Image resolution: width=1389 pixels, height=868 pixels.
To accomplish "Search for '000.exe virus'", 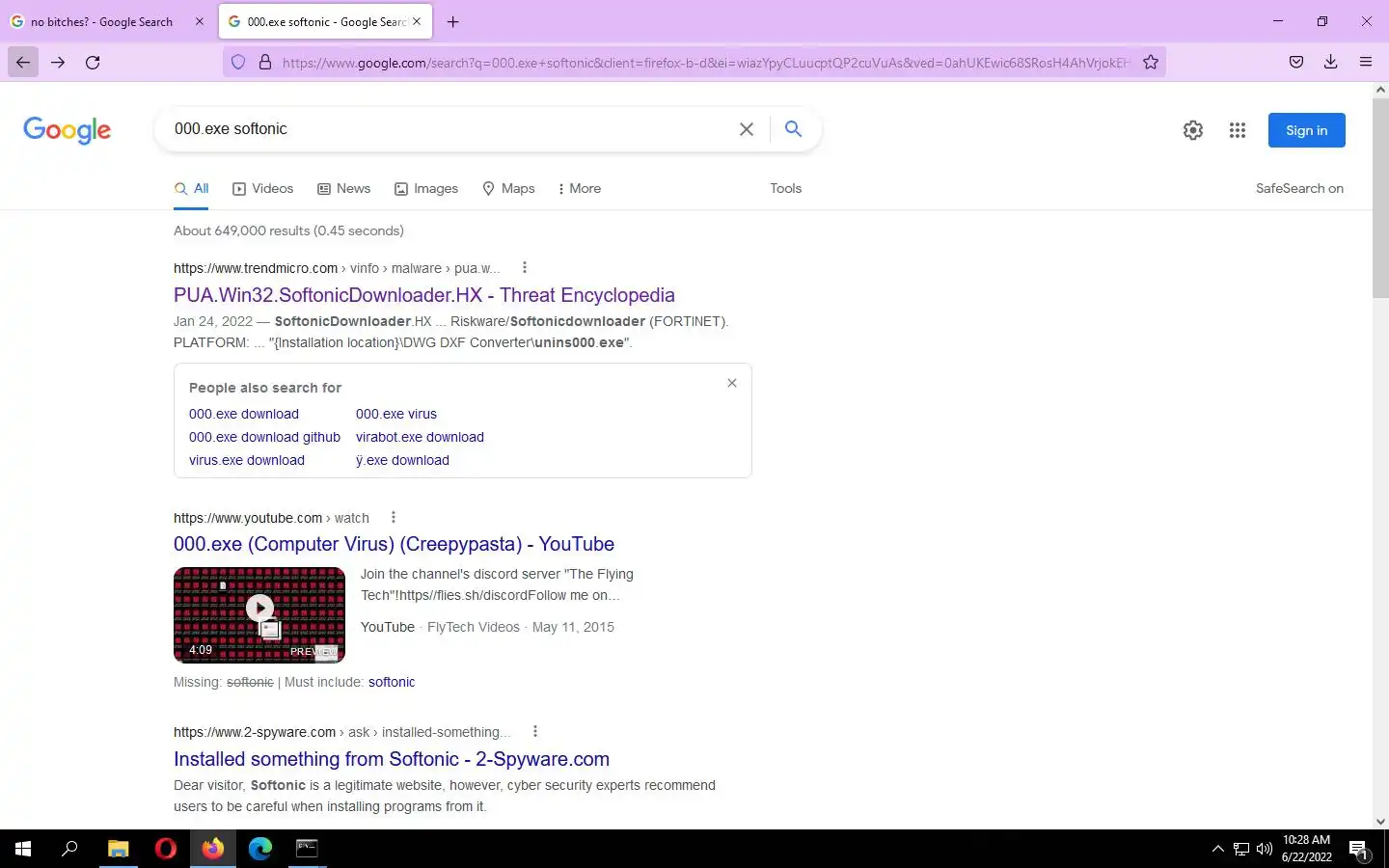I will point(396,414).
